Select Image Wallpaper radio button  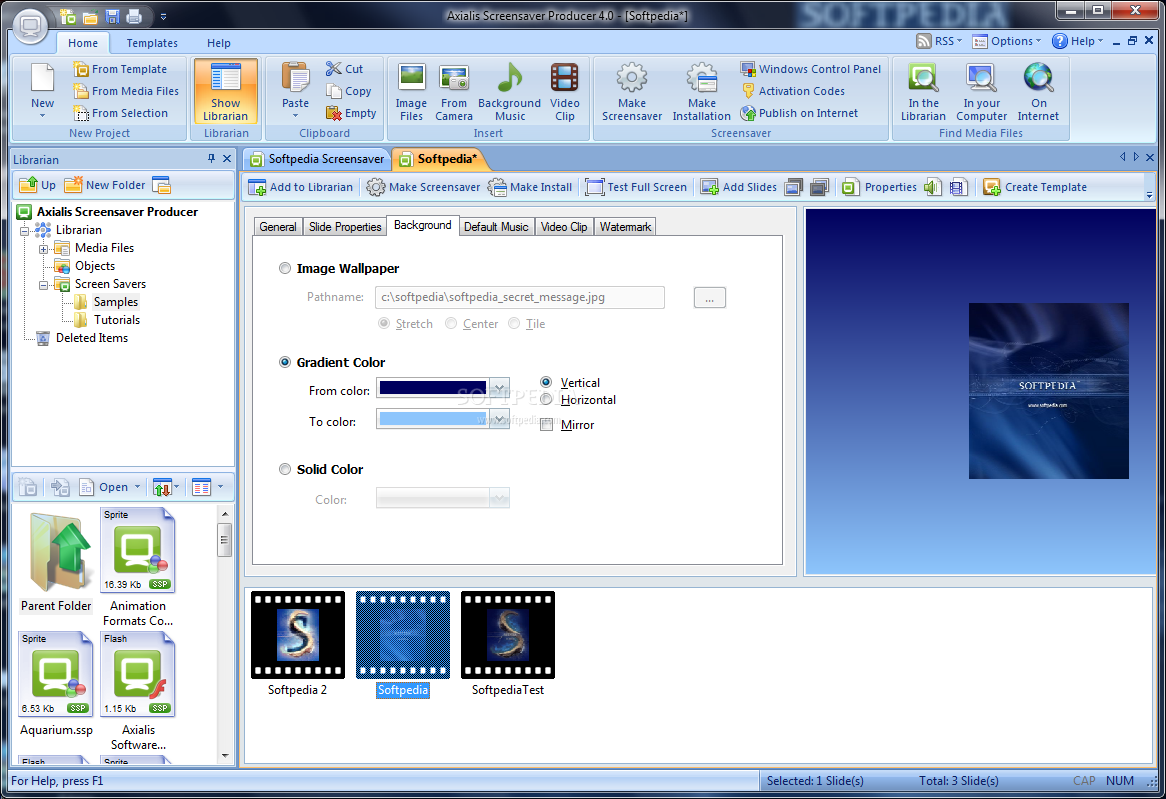[285, 269]
